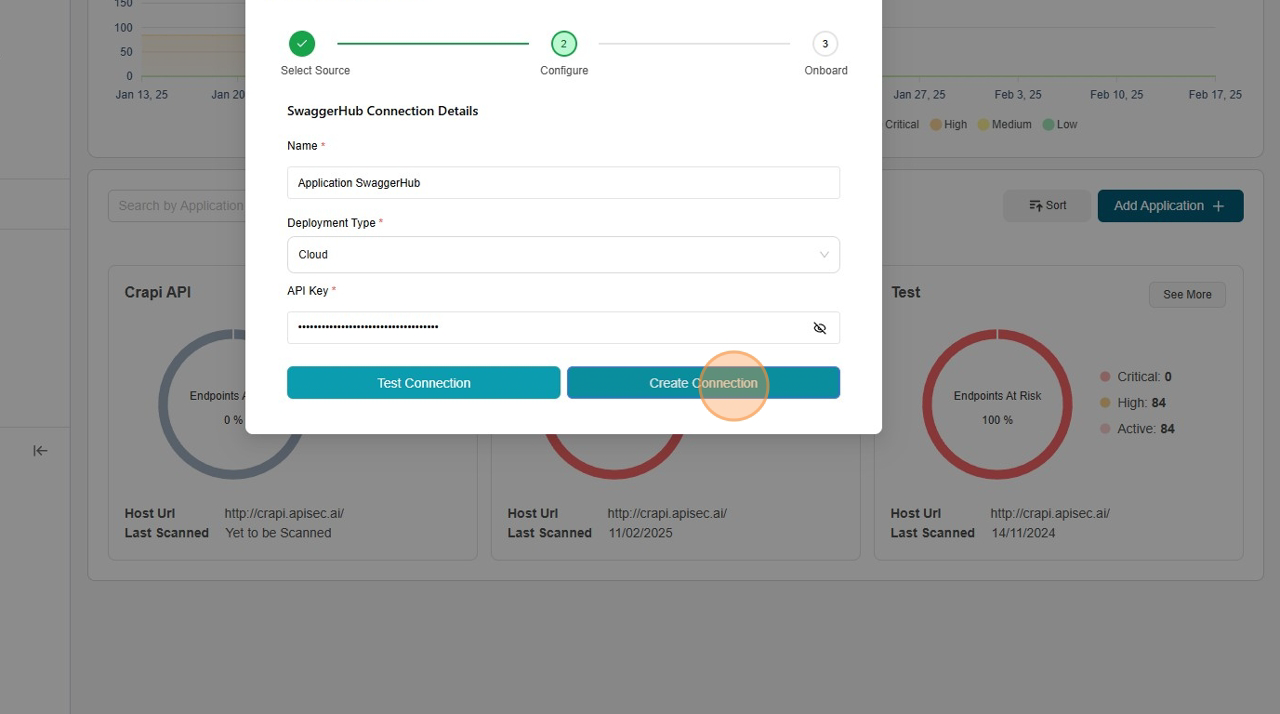Click the Add Application button
The image size is (1280, 714).
coord(1170,206)
